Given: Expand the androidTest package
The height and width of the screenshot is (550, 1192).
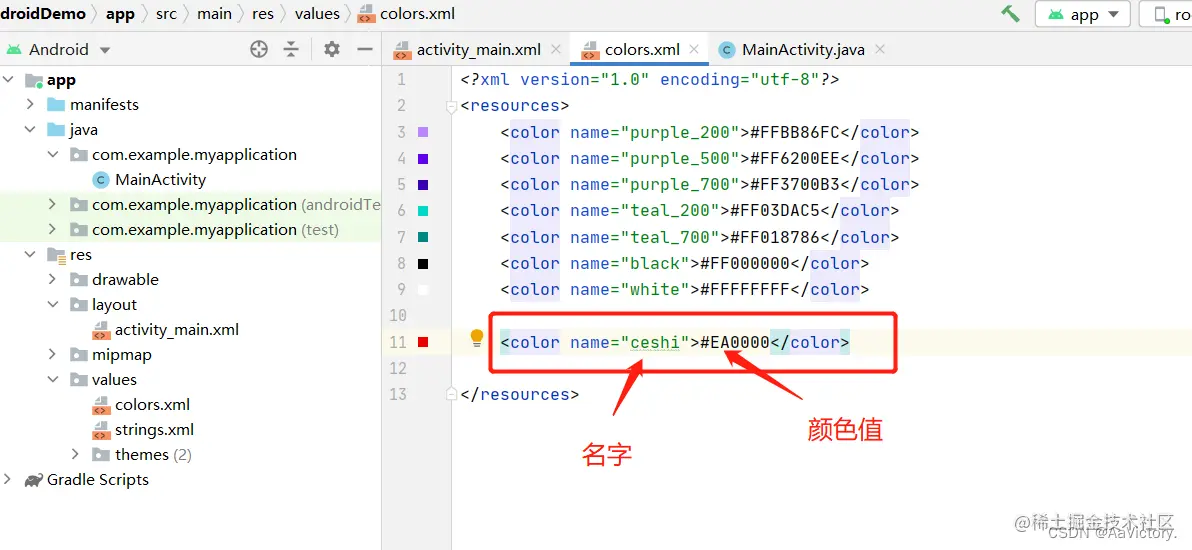Looking at the screenshot, I should point(52,204).
